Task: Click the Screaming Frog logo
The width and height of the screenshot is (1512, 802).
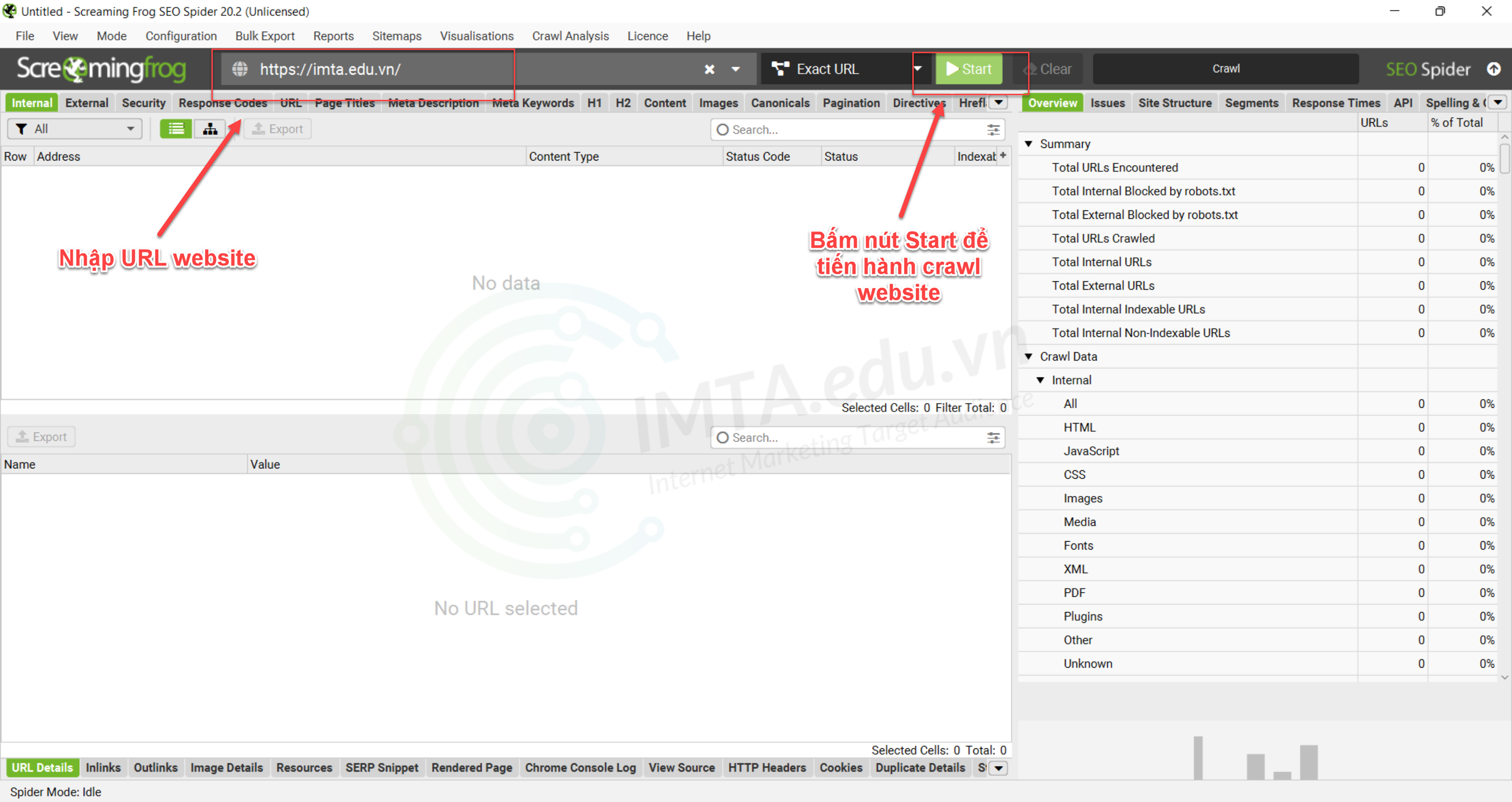Action: [x=101, y=69]
